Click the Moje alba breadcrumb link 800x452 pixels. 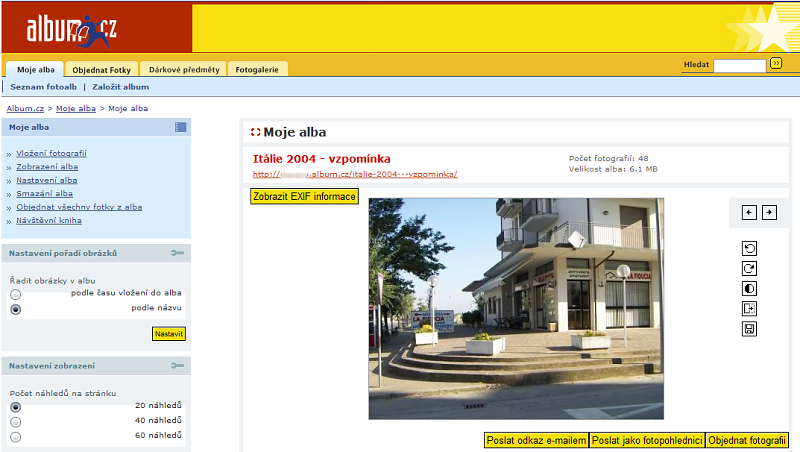coord(76,108)
